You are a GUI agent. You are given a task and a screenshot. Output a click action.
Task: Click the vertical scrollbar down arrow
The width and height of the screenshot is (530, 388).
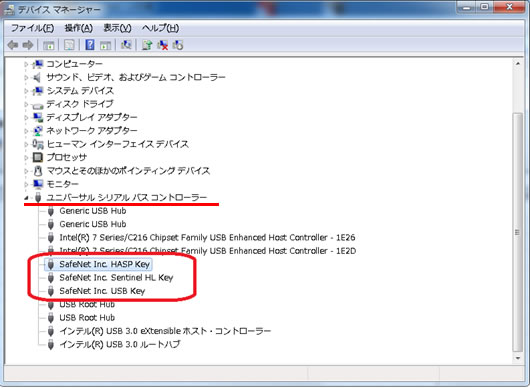pos(518,358)
